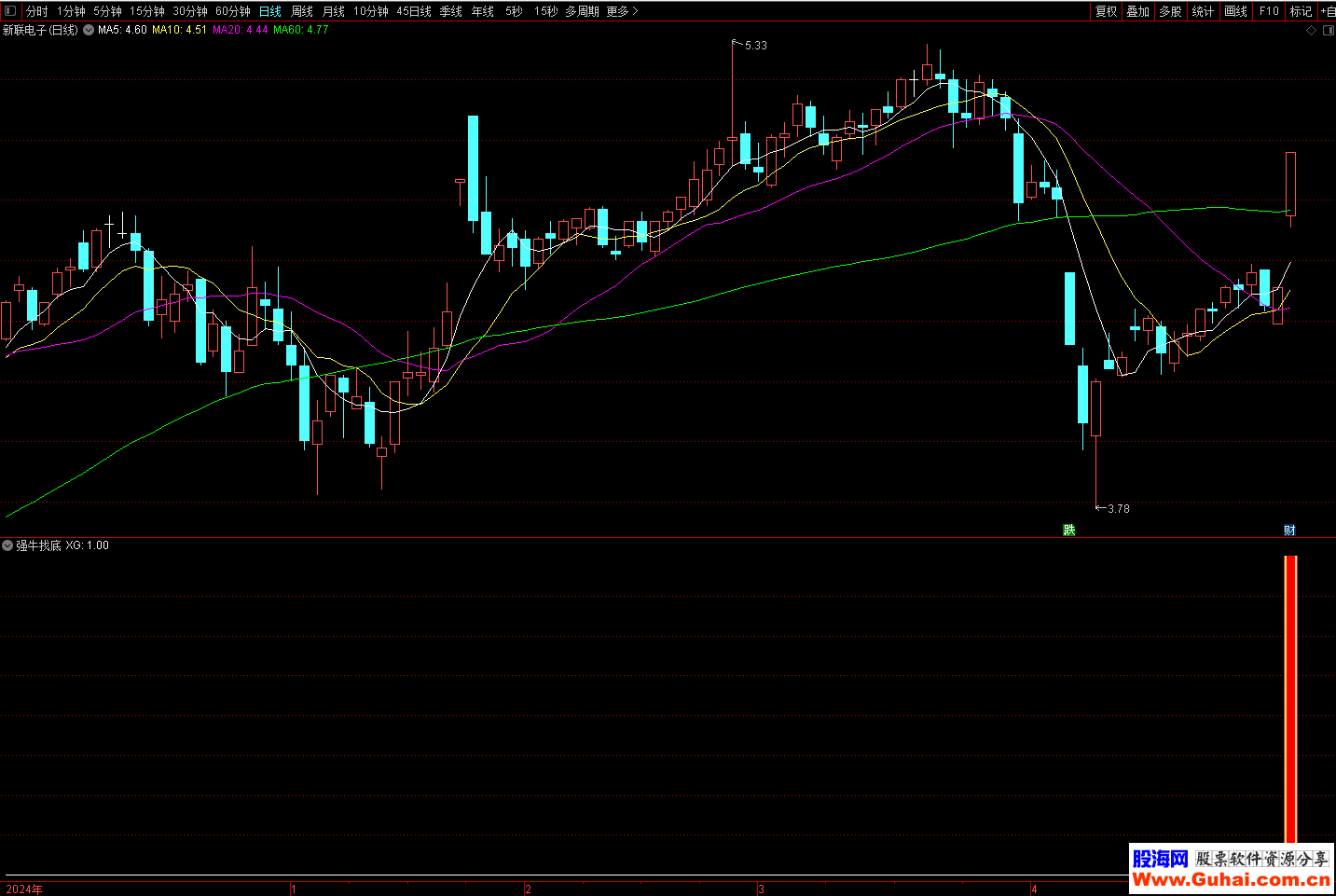Expand the 强牛找底 indicator dropdown arrow
This screenshot has height=896, width=1336.
[x=7, y=545]
